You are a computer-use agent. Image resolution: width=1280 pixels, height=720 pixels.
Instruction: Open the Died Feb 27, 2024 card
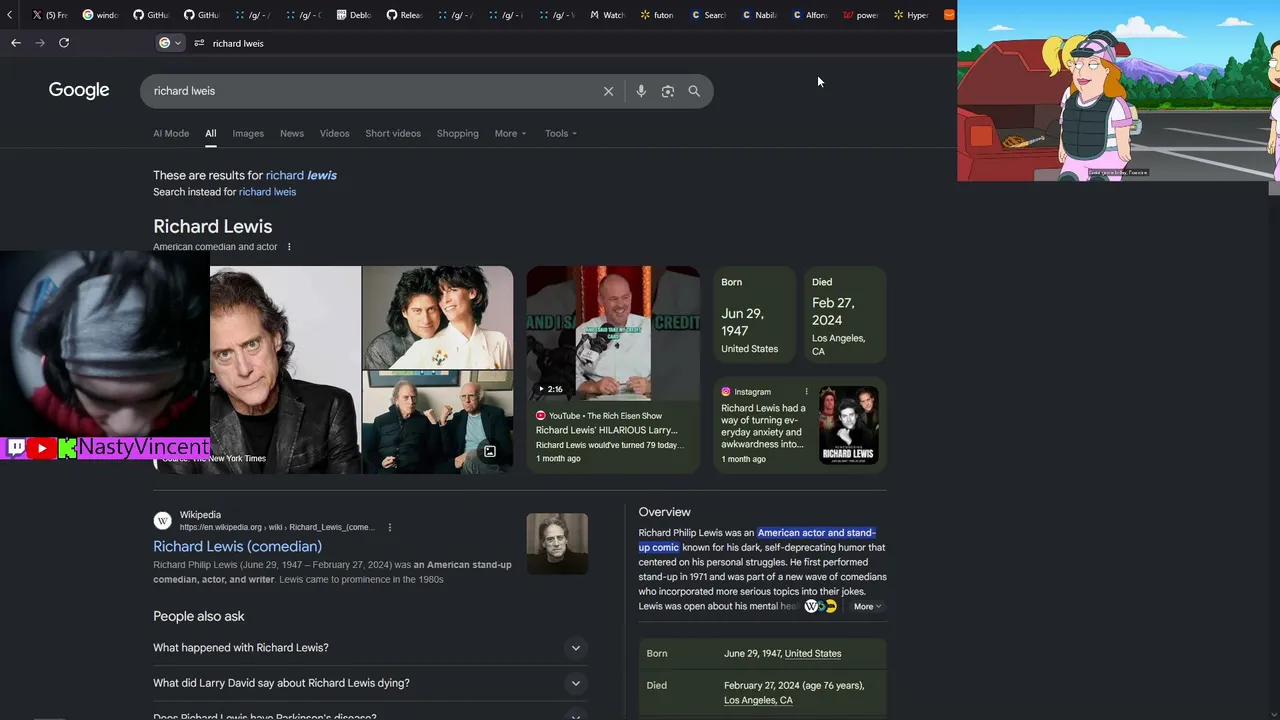pos(845,316)
